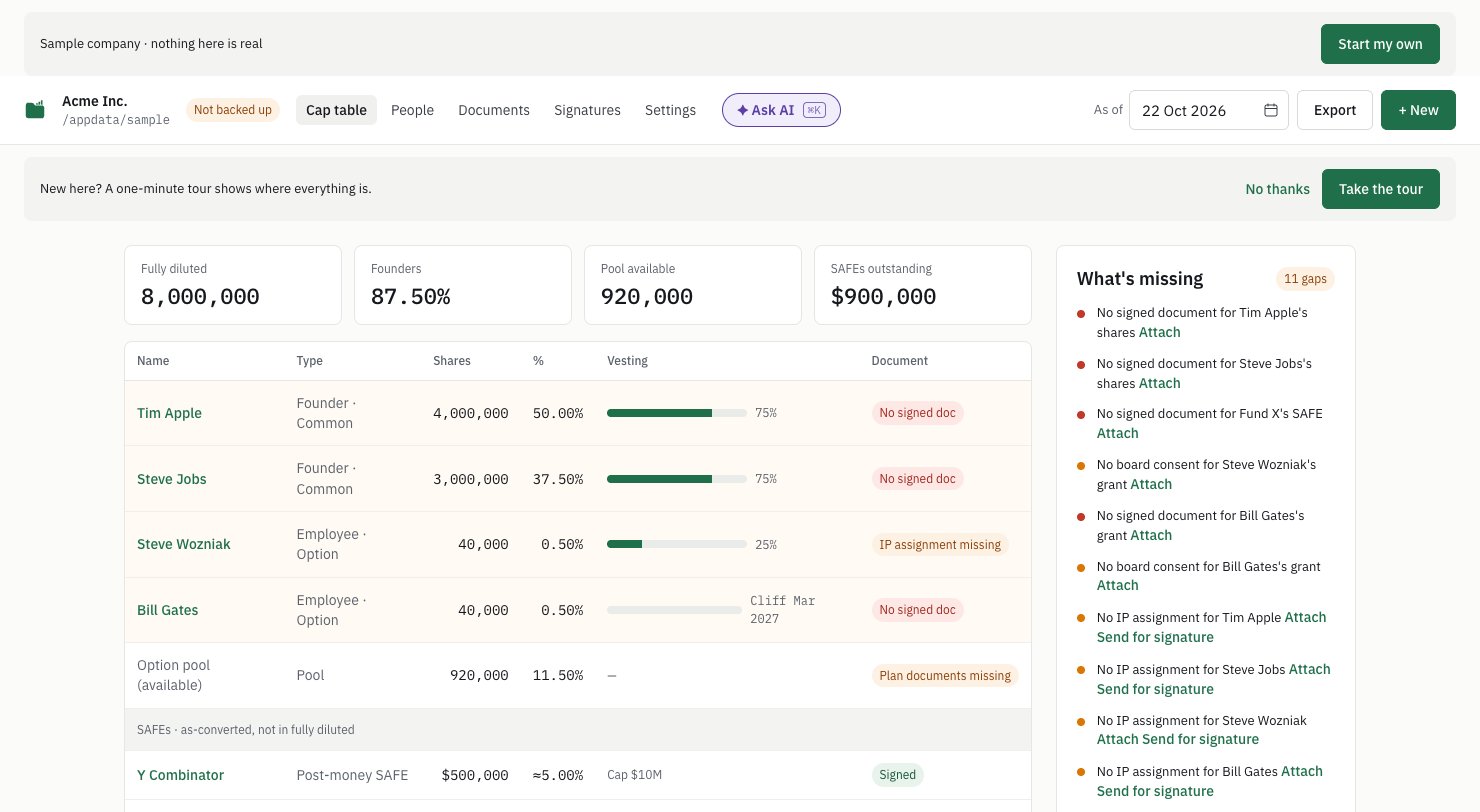Open the Documents tab
Viewport: 1480px width, 812px height.
494,110
